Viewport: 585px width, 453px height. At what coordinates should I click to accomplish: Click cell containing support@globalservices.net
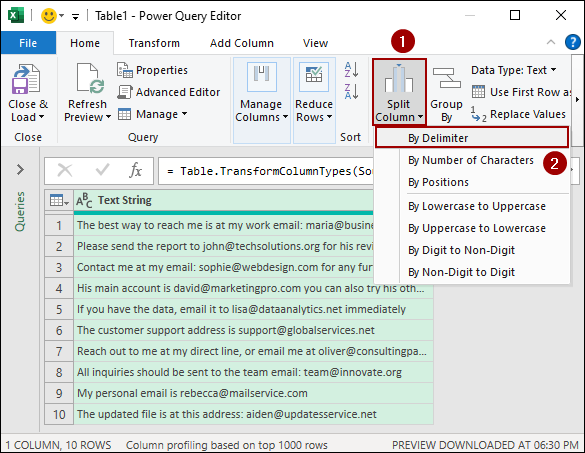pos(253,330)
